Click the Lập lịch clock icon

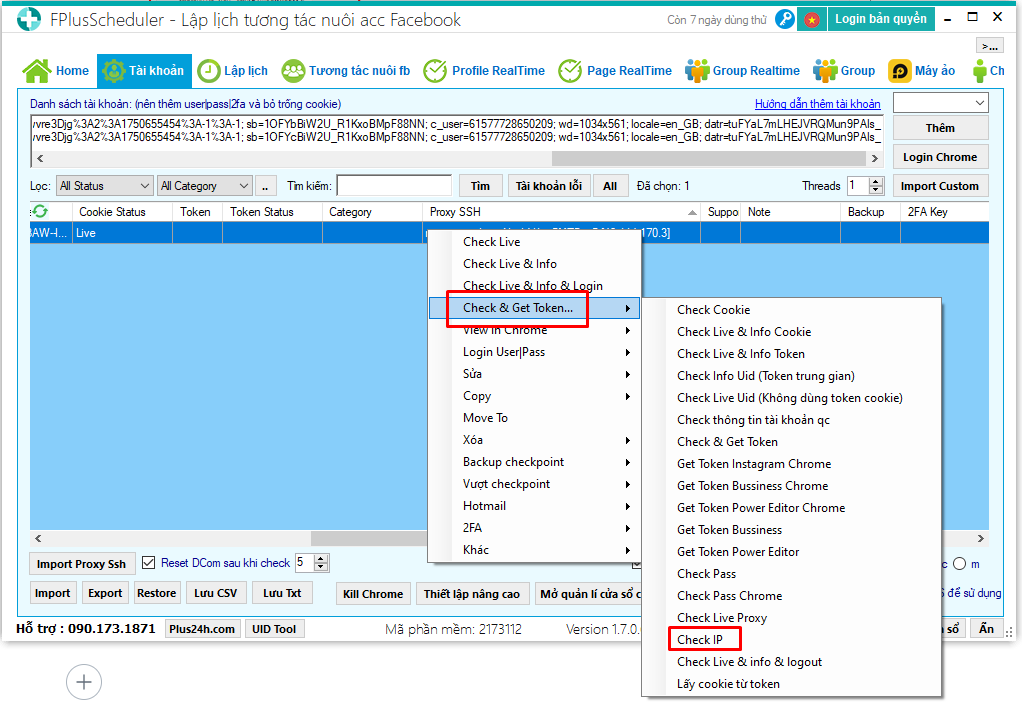[x=209, y=71]
